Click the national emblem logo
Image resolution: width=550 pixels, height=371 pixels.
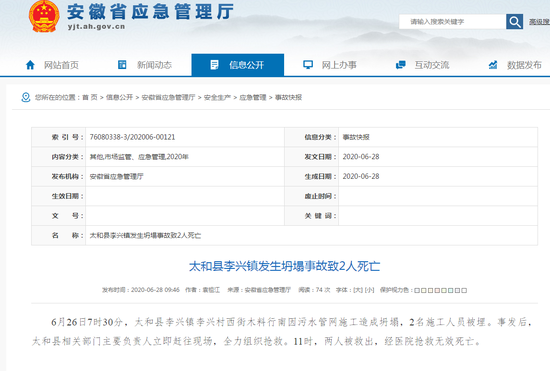(44, 16)
